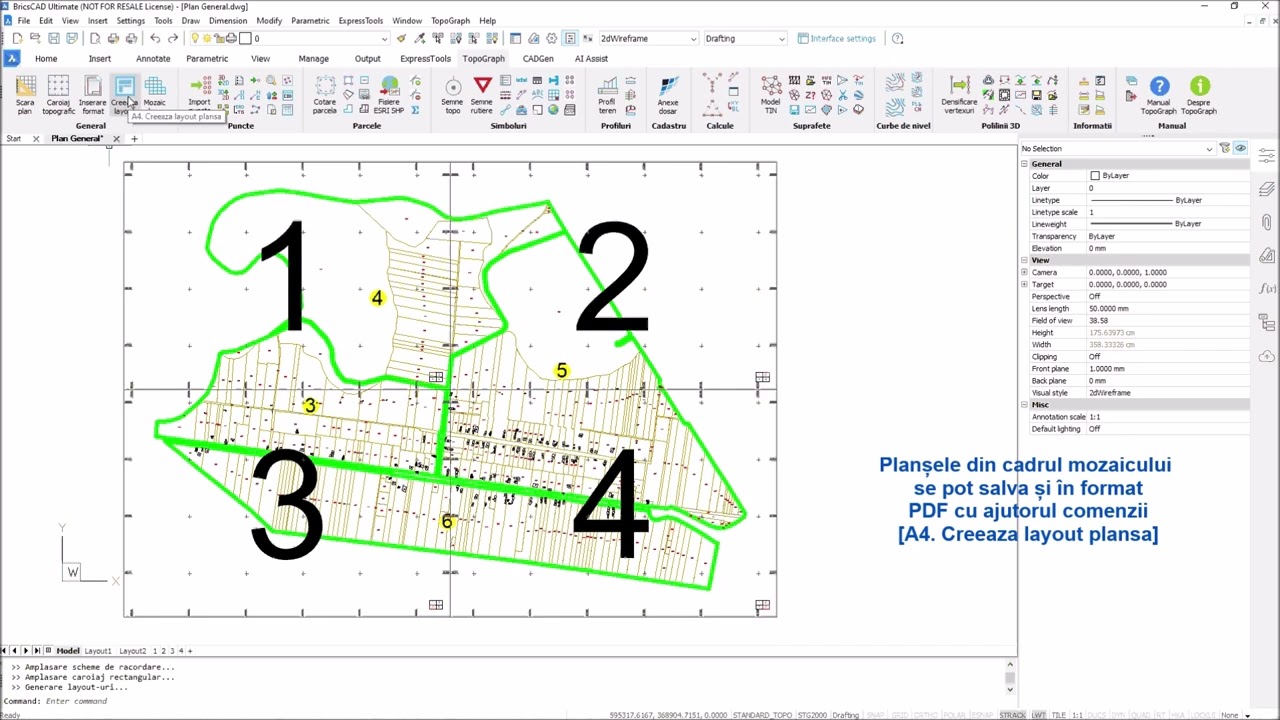Viewport: 1280px width, 720px height.
Task: Switch to the Layout1 tab
Action: (98, 651)
